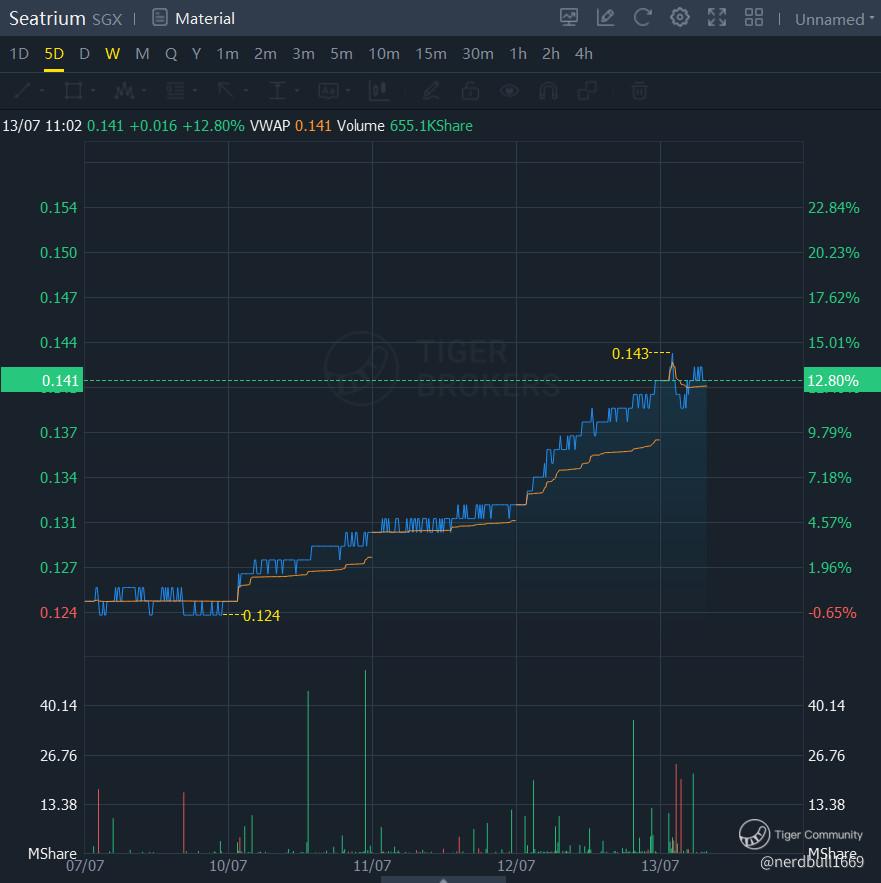Toggle fullscreen with the expand icon
Screen dimensions: 881x883
717,17
